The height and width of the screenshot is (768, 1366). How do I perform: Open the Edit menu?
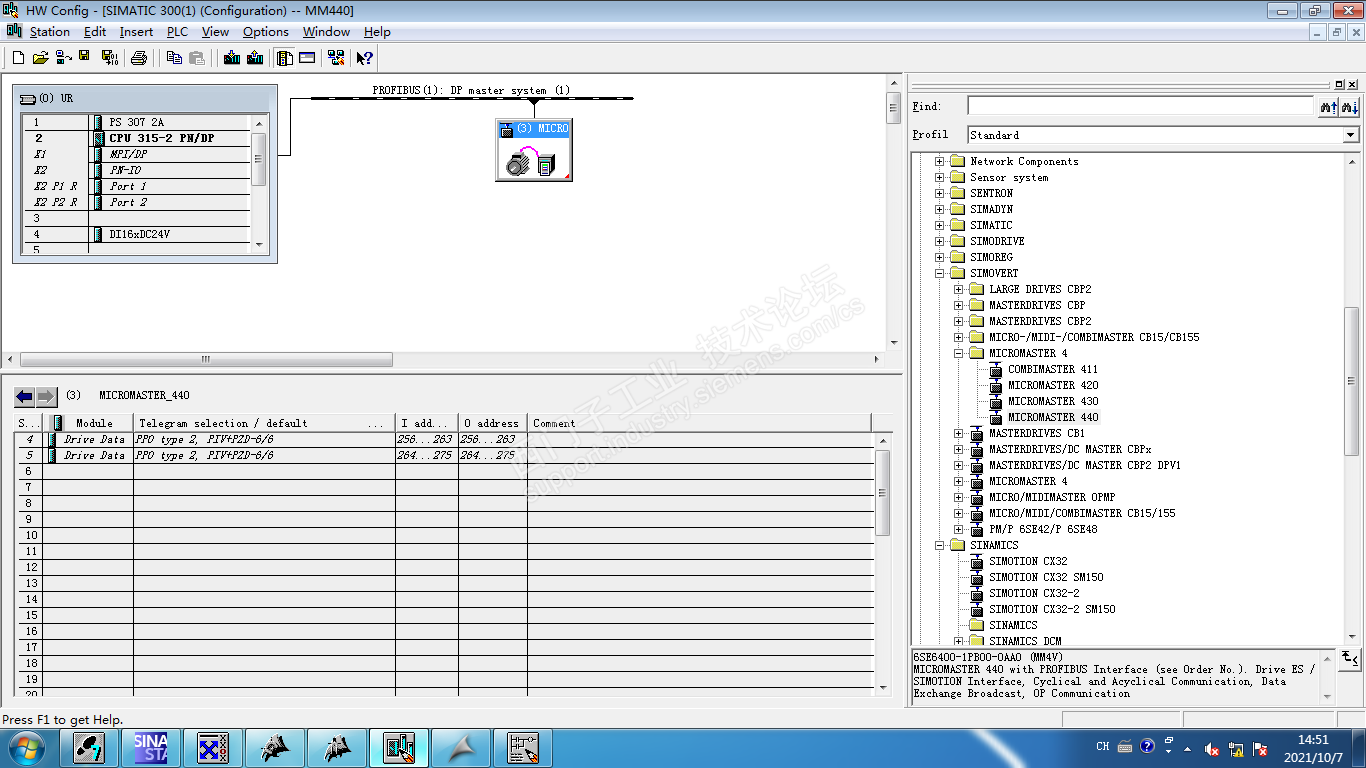95,32
